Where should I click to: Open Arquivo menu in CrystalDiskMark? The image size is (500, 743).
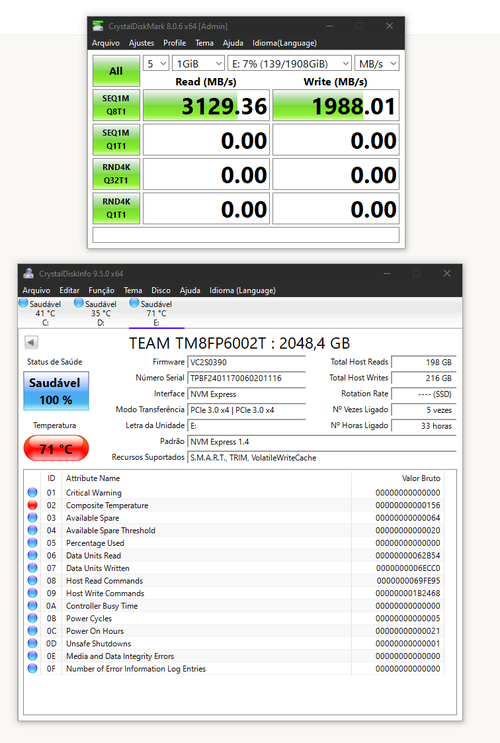[106, 43]
